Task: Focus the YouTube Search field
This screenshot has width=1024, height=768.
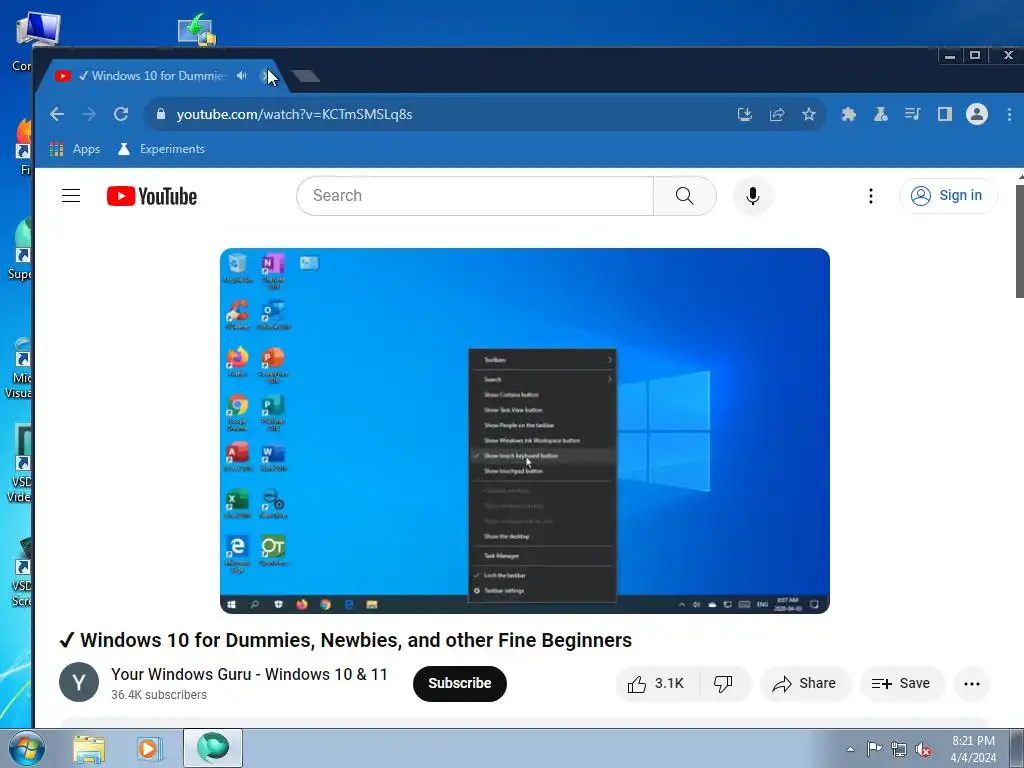Action: click(475, 196)
